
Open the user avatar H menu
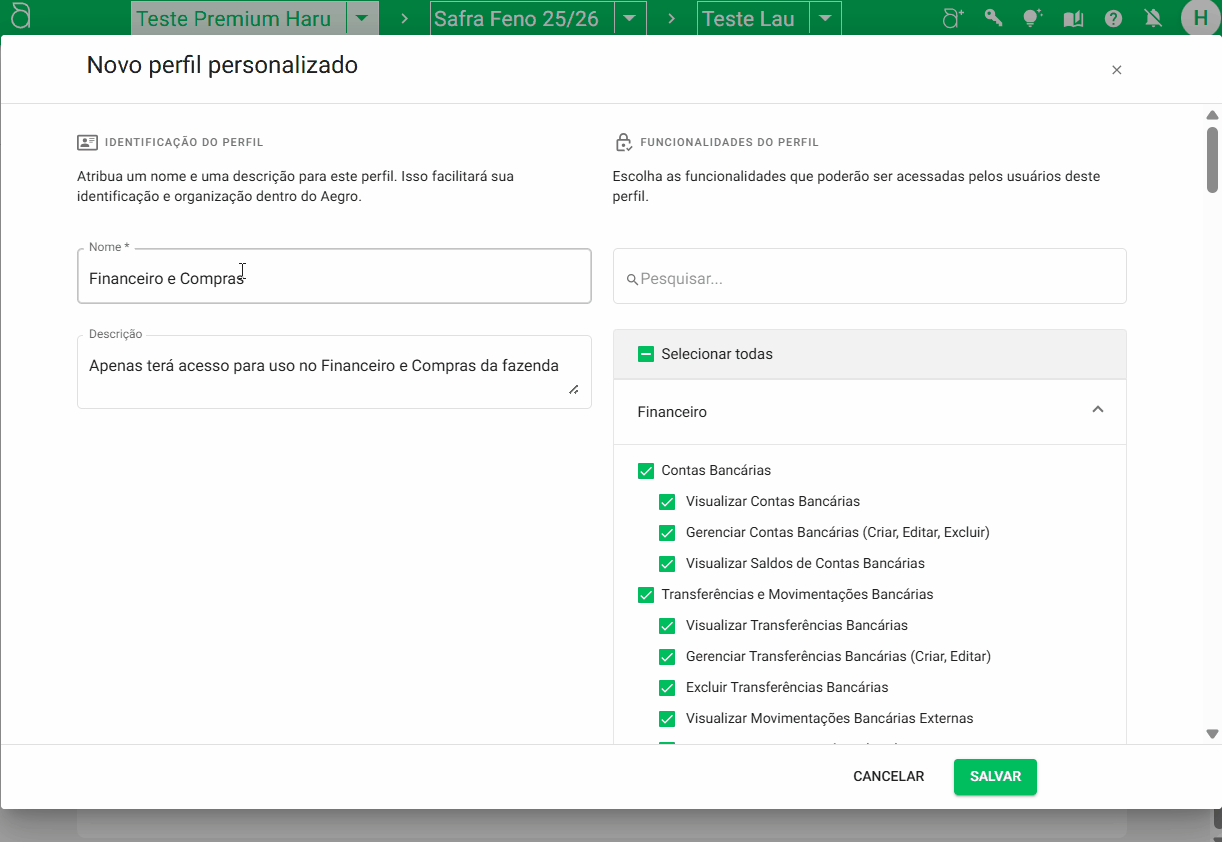point(1200,18)
